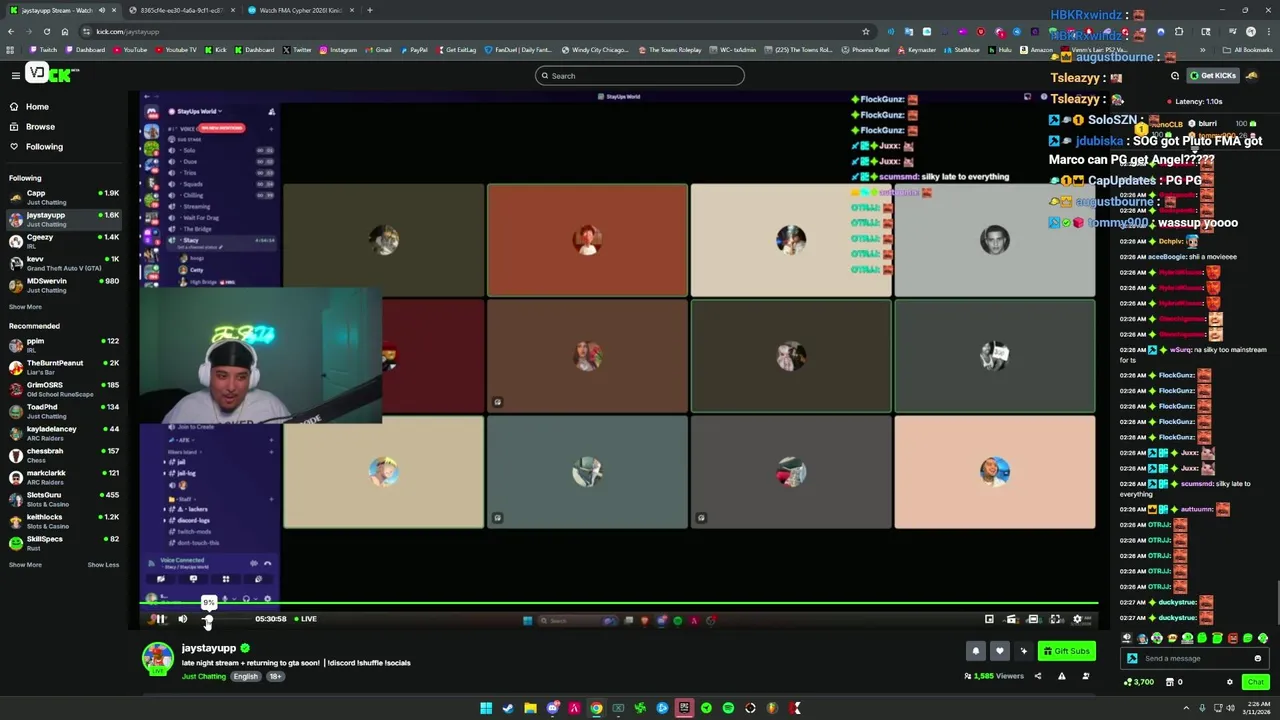Viewport: 1280px width, 720px height.
Task: Open MDSwervin channel in Following list
Action: coord(64,285)
